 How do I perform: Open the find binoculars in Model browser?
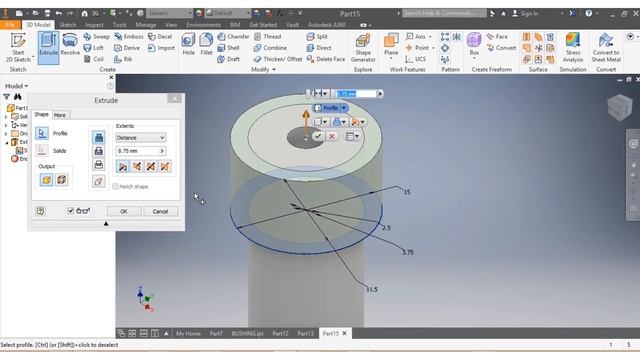click(x=18, y=97)
